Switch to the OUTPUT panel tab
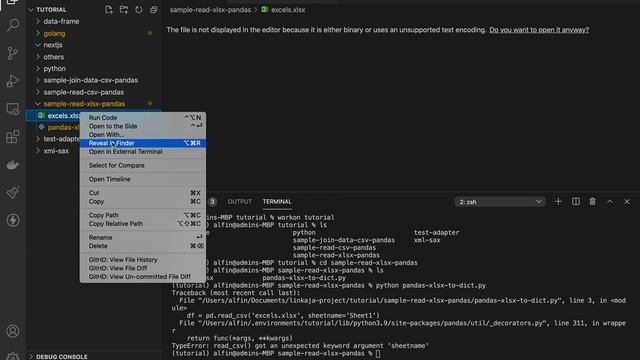 [240, 202]
